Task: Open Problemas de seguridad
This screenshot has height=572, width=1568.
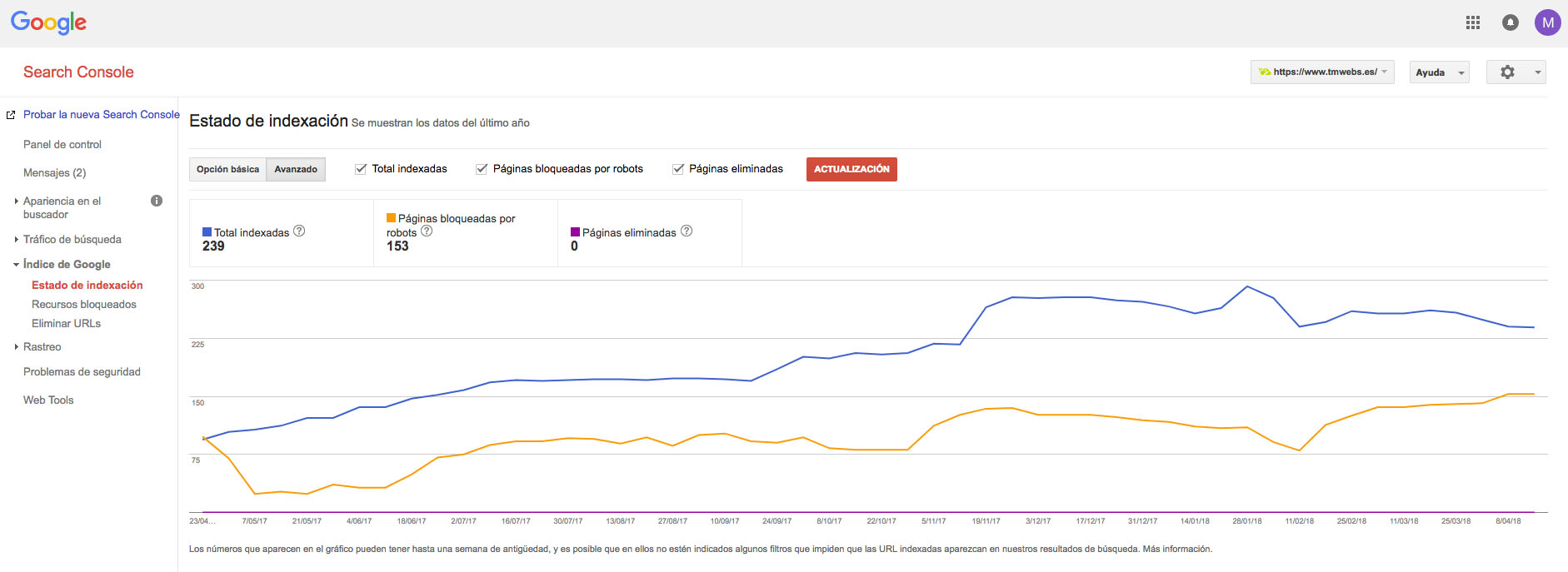Action: tap(82, 371)
